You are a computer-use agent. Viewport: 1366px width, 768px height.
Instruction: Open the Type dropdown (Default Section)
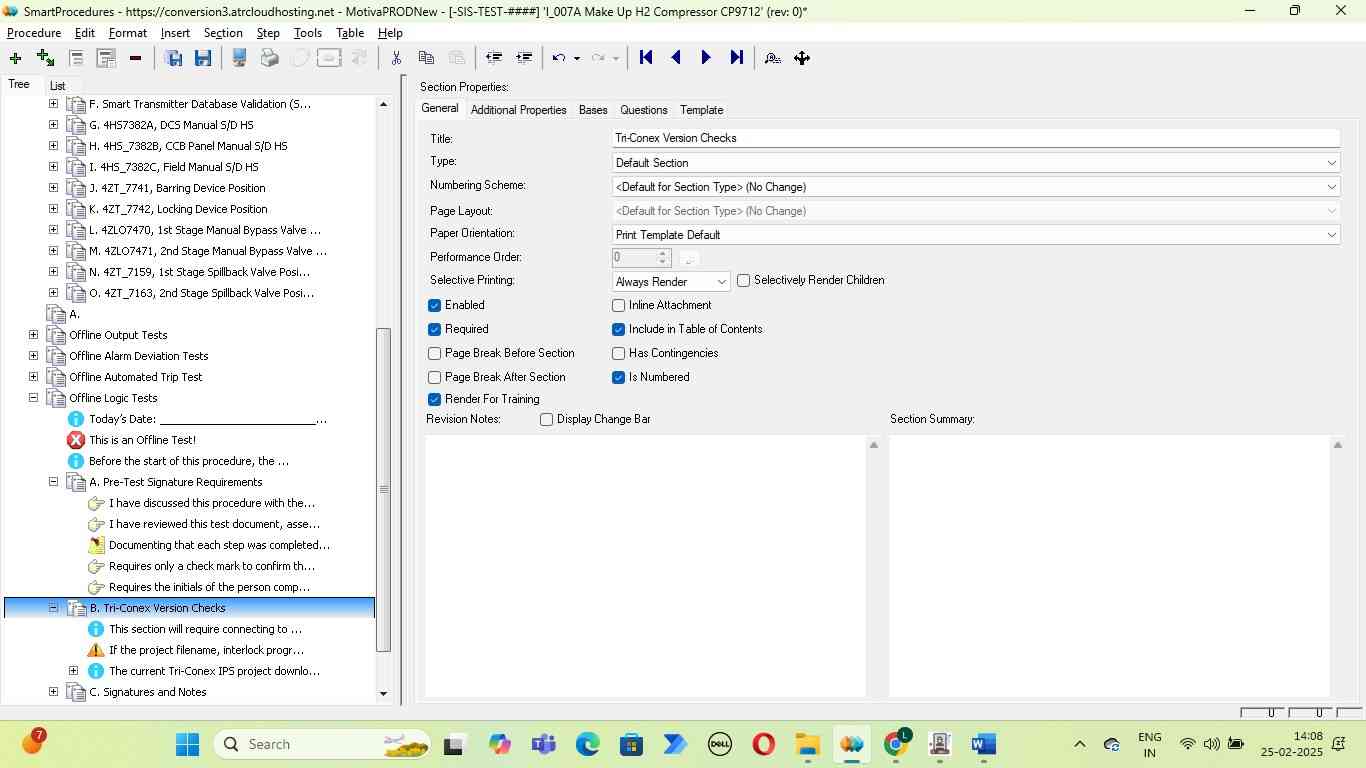[975, 163]
